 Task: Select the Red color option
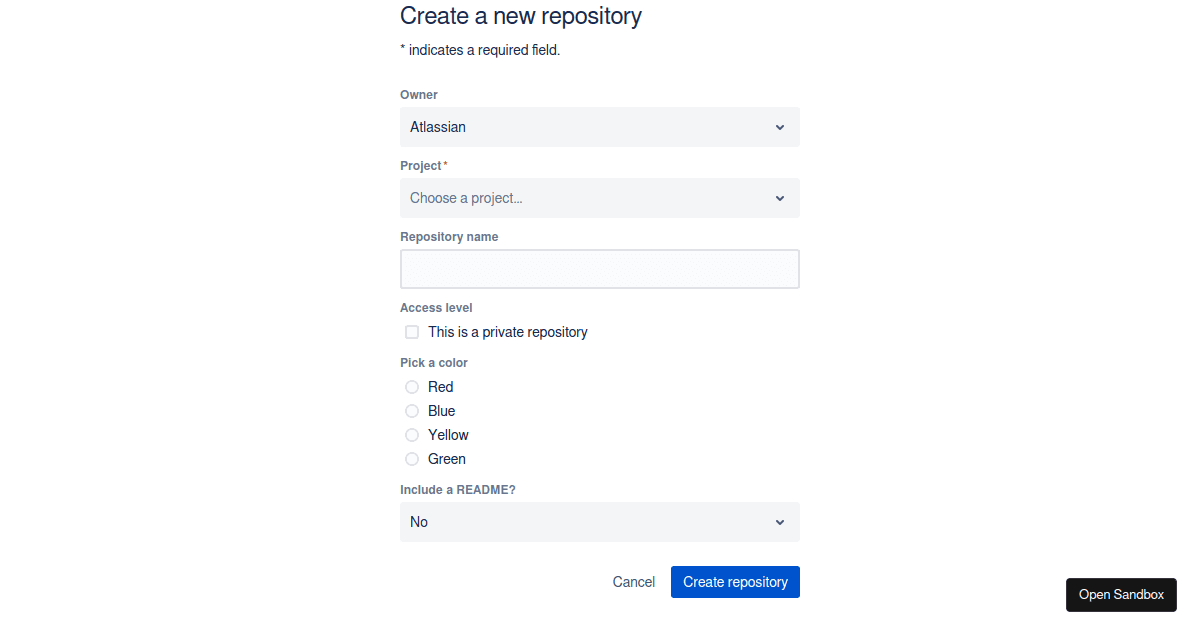coord(412,387)
